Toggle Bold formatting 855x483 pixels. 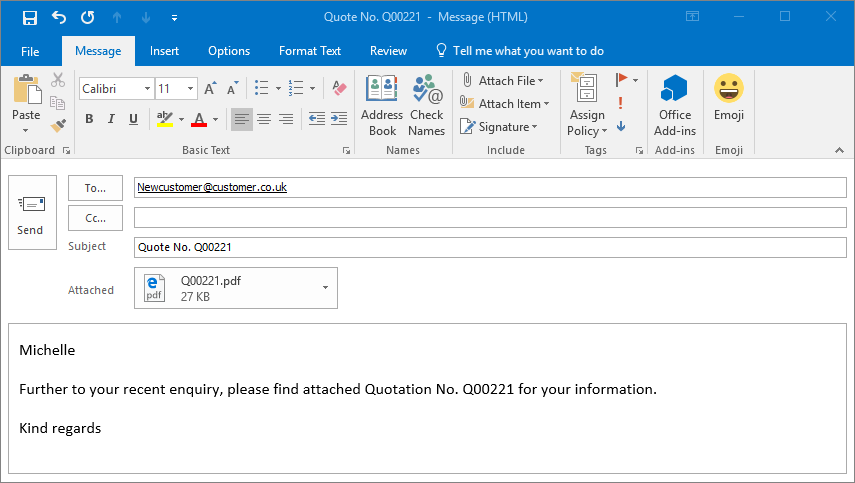pyautogui.click(x=88, y=120)
